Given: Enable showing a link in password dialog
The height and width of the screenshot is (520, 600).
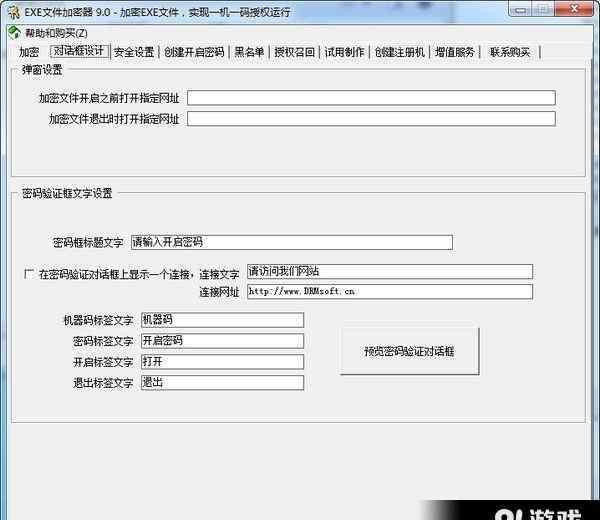Looking at the screenshot, I should pos(28,274).
